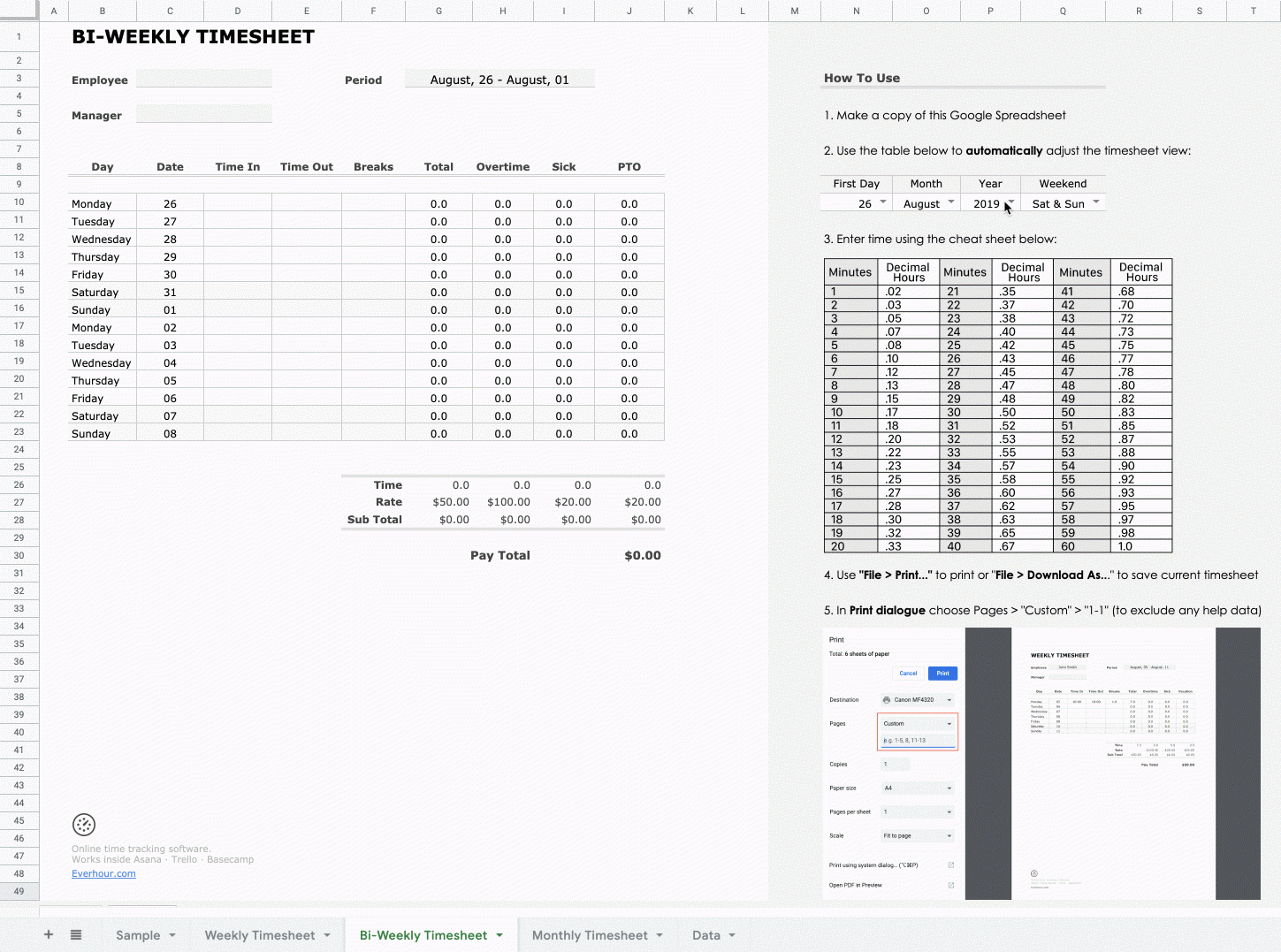1281x952 pixels.
Task: Click the Employee input field
Action: (x=204, y=79)
